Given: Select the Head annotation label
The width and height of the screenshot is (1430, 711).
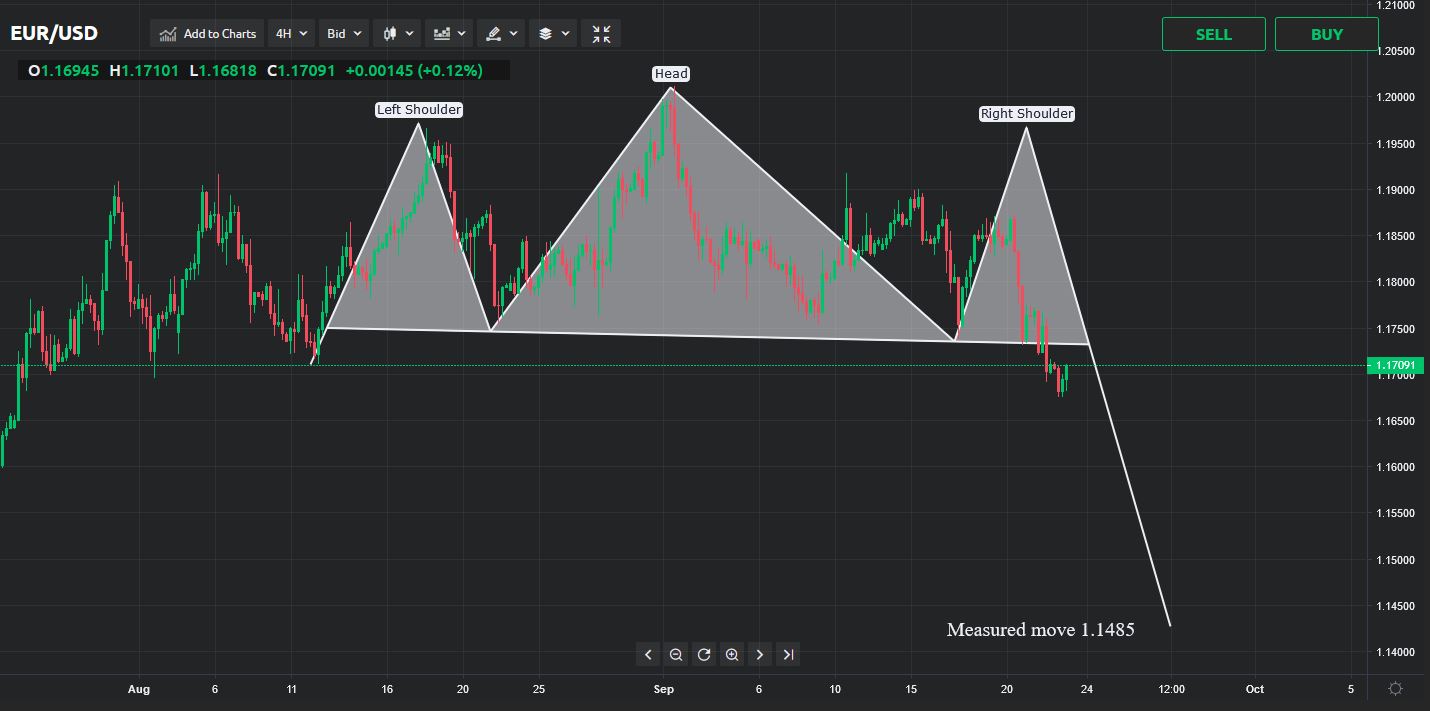Looking at the screenshot, I should tap(671, 73).
